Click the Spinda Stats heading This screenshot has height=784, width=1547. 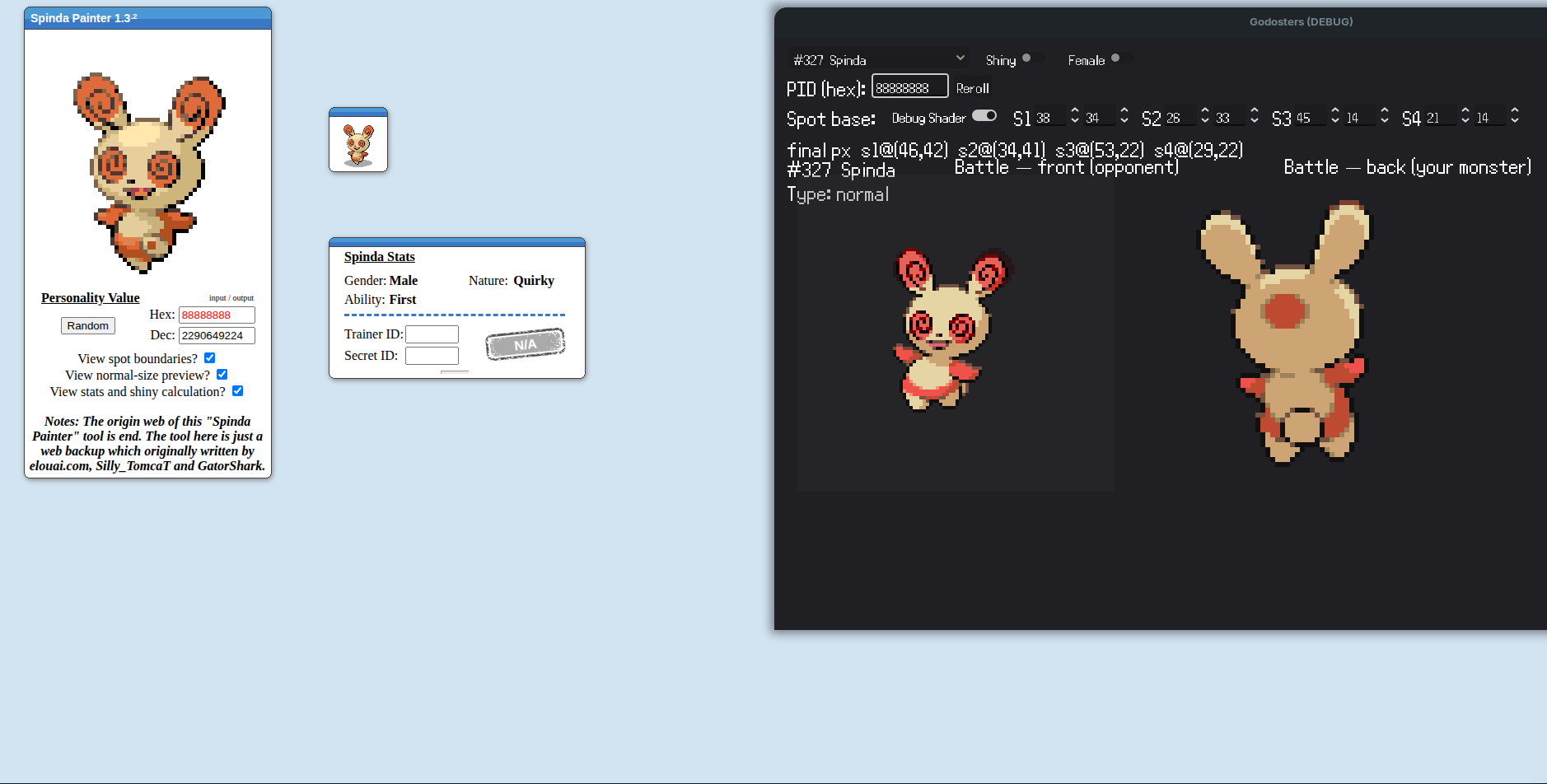pos(380,256)
